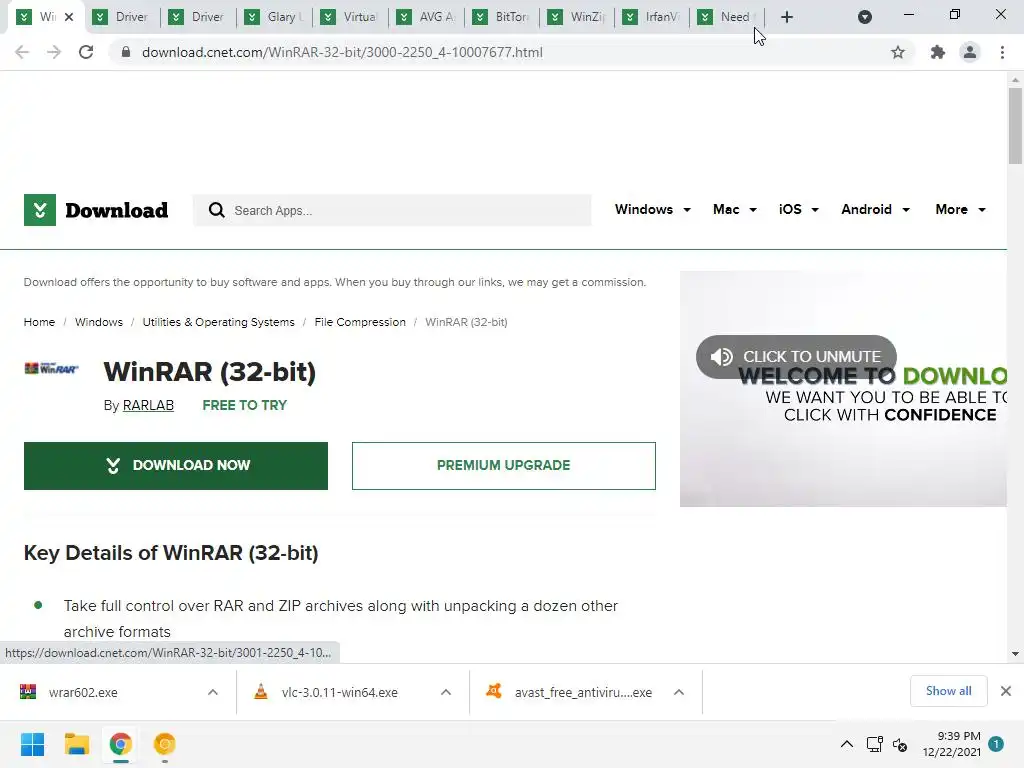Open options arrow for wrar602.exe download
Screen dimensions: 1024x768
pyautogui.click(x=213, y=692)
